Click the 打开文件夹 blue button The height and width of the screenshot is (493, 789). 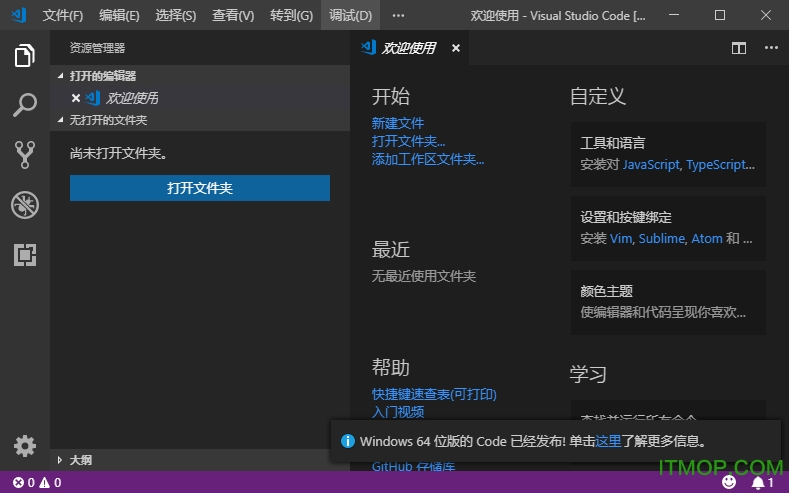(200, 188)
